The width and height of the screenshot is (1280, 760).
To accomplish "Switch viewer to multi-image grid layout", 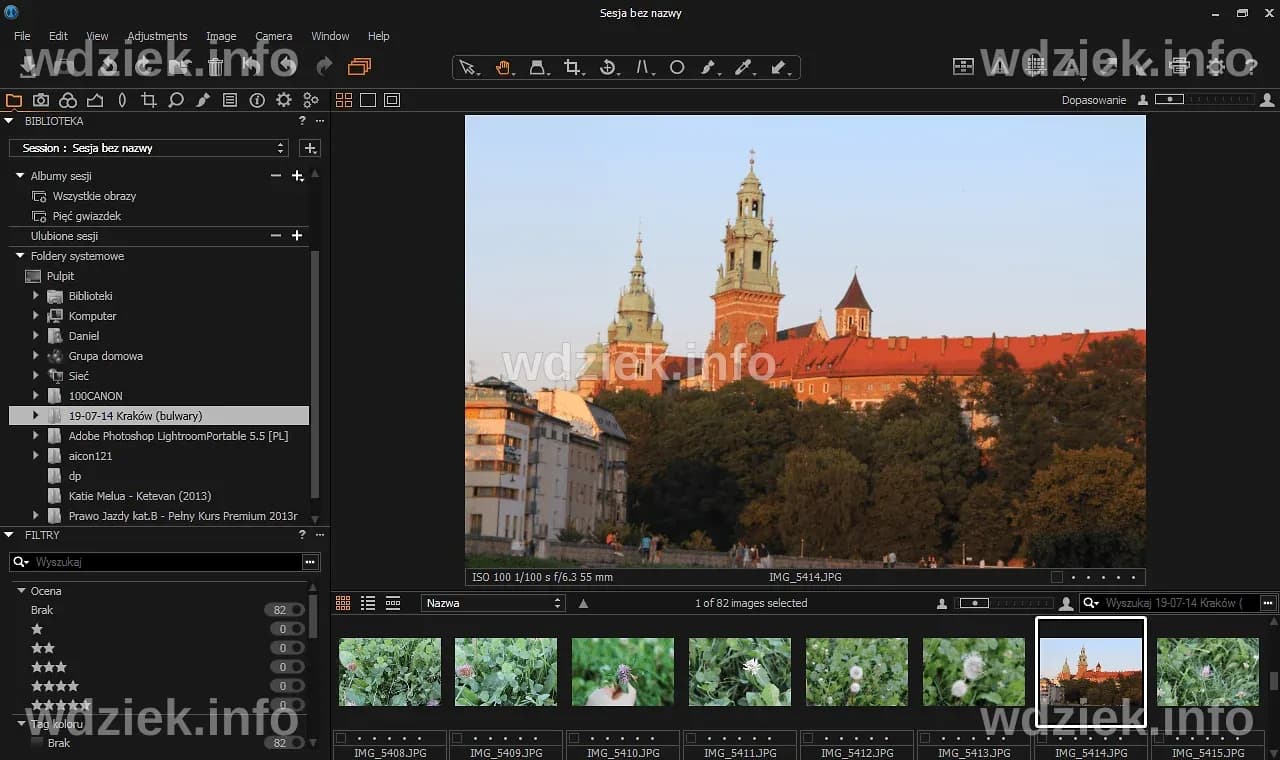I will pos(342,99).
